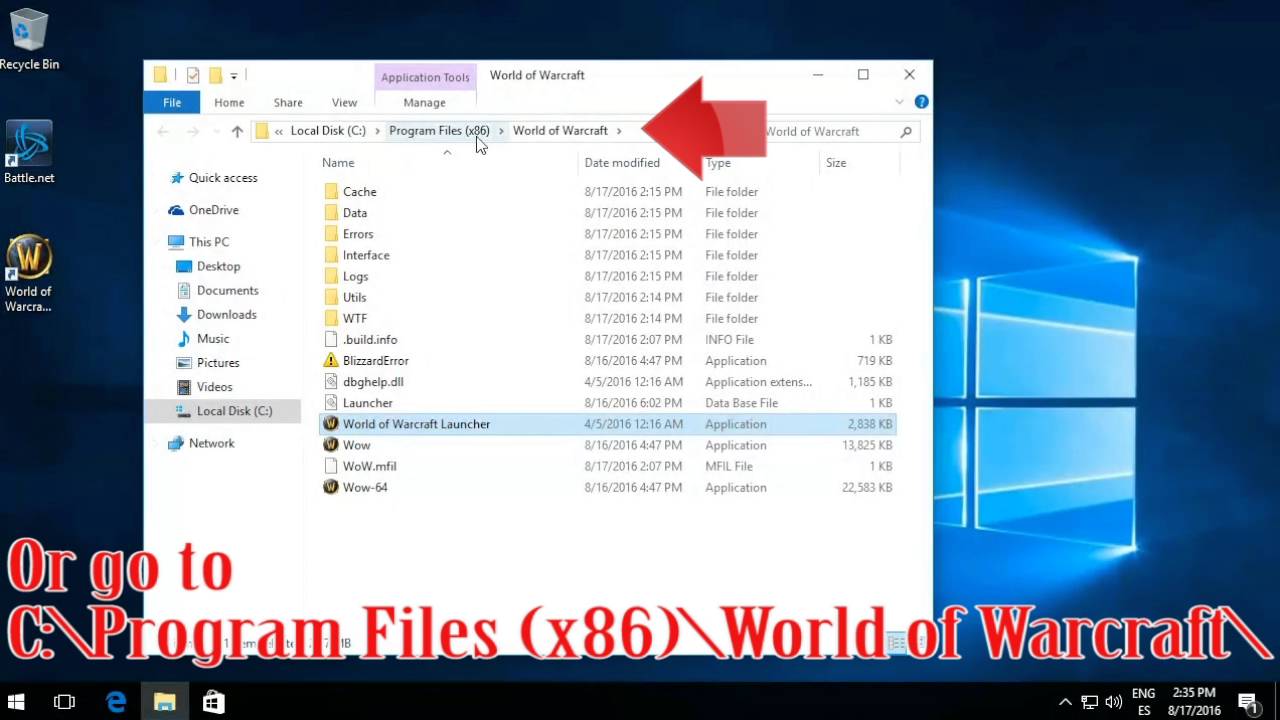Open the quick access toolbar customize dropdown
Viewport: 1280px width, 720px height.
click(234, 75)
